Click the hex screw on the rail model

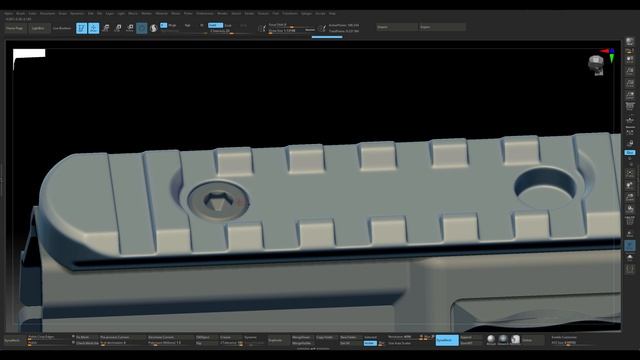[x=218, y=201]
